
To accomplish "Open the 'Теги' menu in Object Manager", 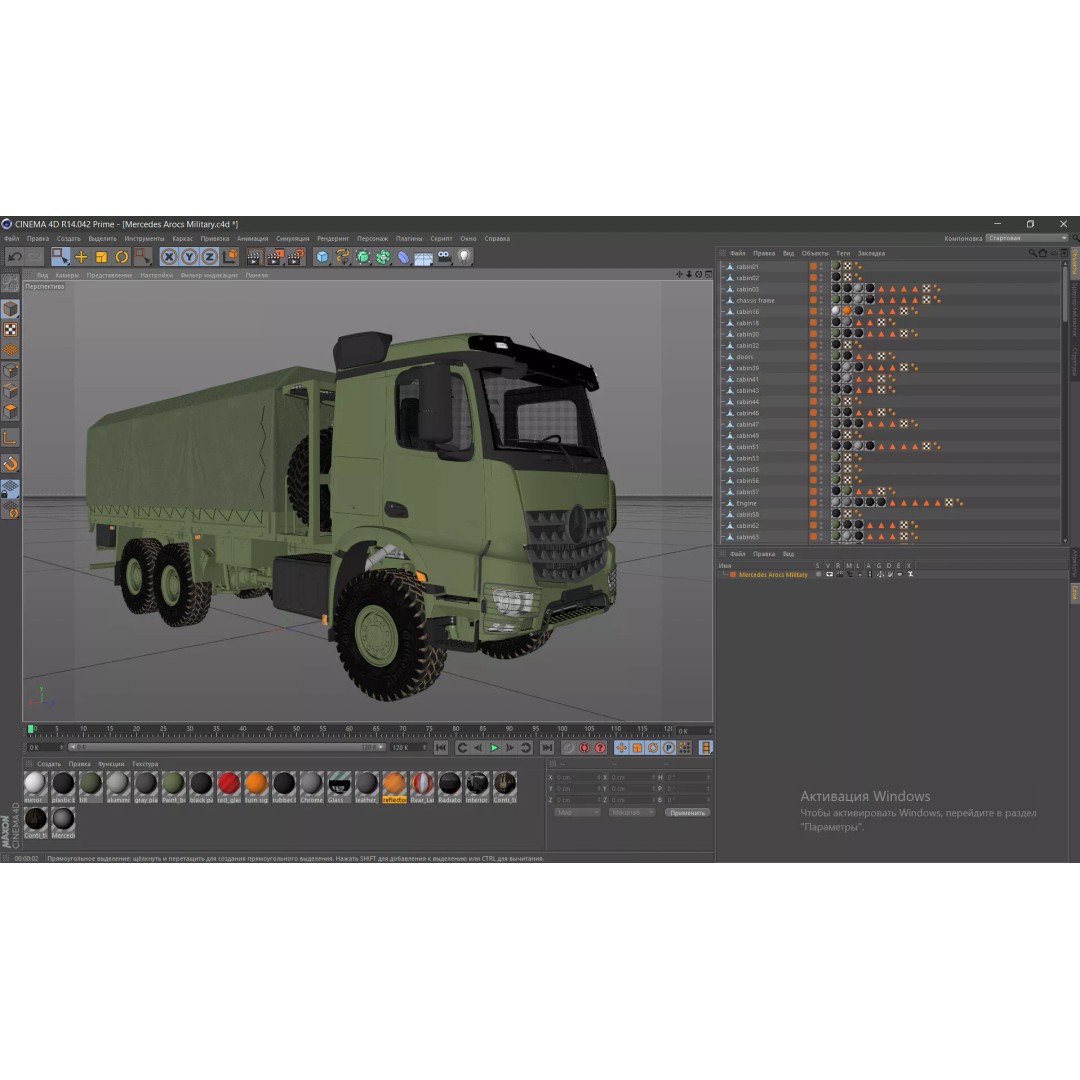I will click(843, 253).
